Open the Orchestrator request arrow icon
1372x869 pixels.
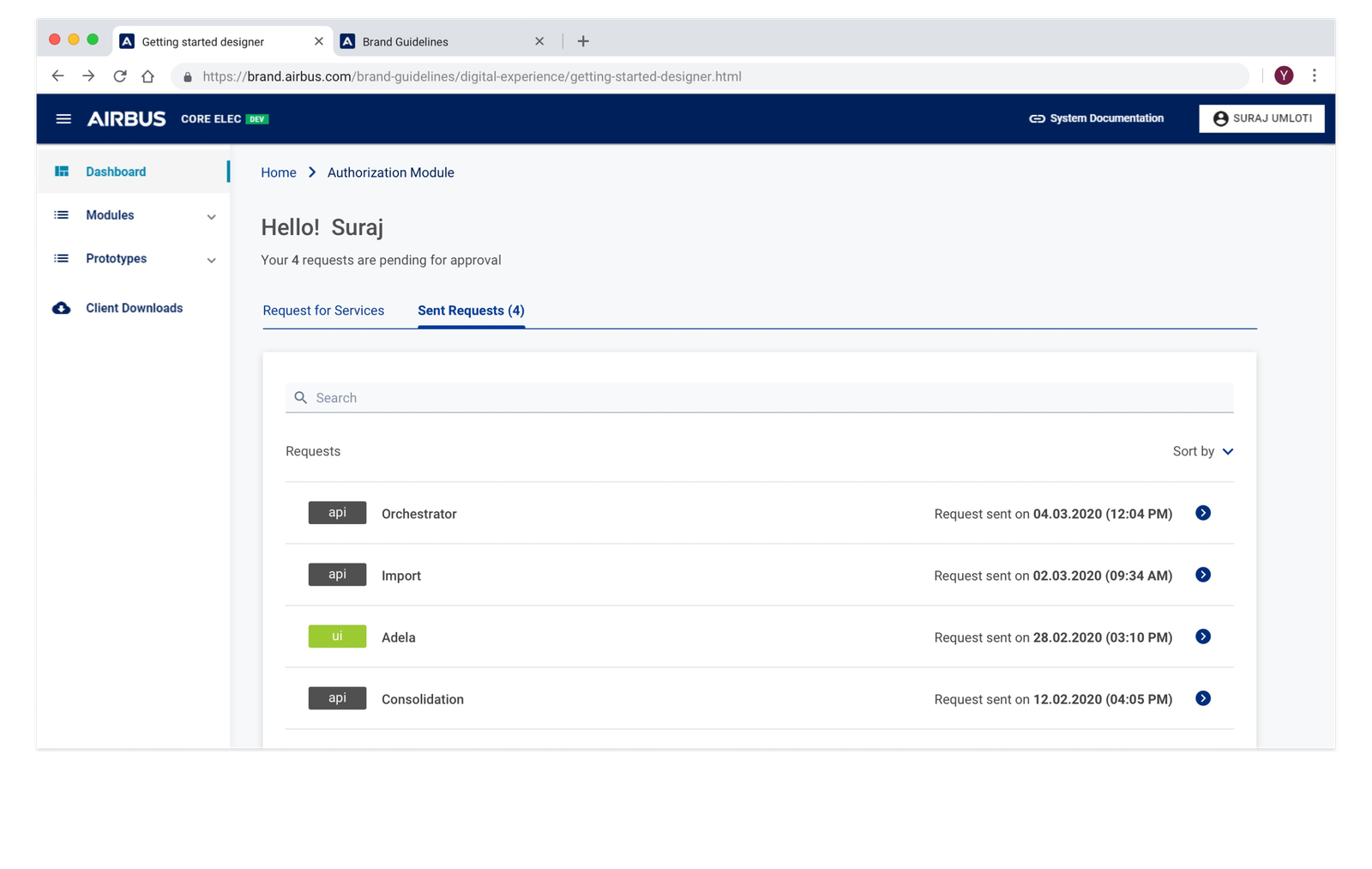[1203, 513]
